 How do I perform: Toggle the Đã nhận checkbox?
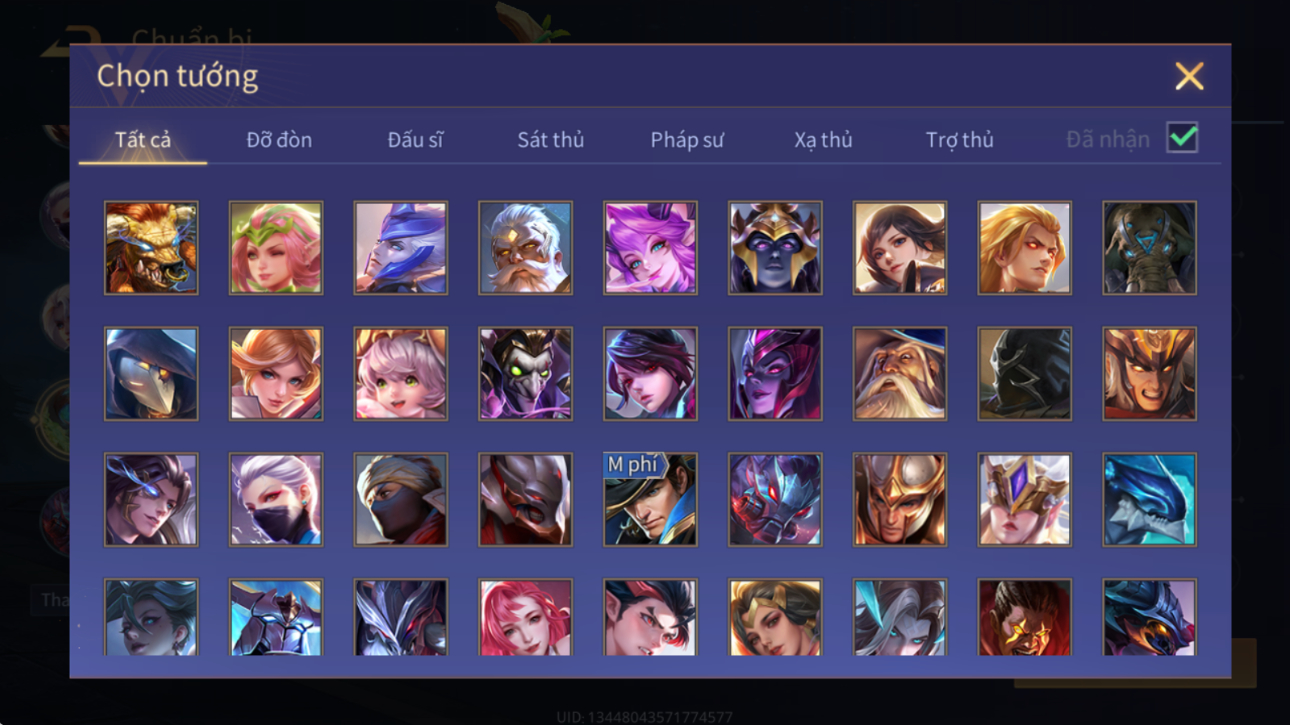pyautogui.click(x=1182, y=139)
